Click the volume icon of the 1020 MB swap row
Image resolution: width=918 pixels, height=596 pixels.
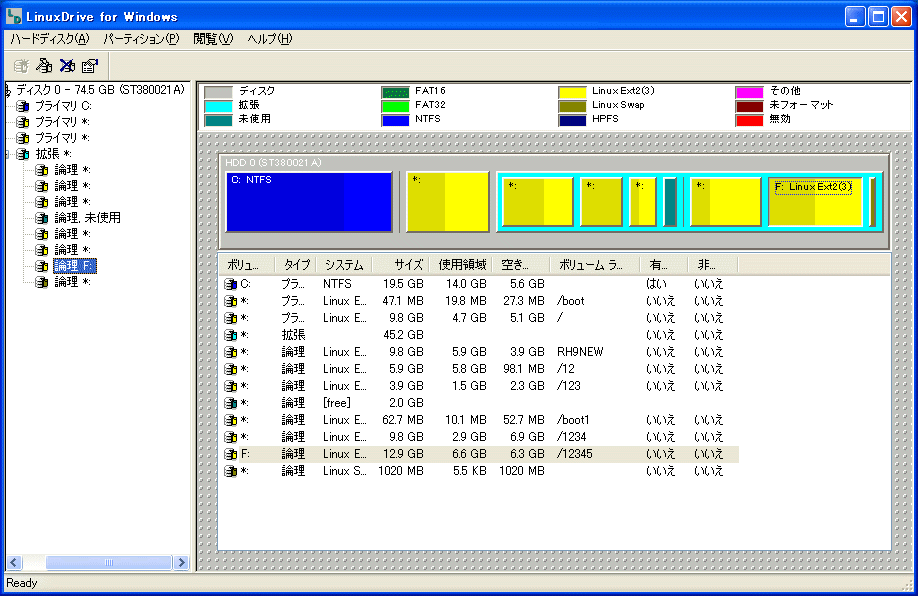click(x=231, y=471)
